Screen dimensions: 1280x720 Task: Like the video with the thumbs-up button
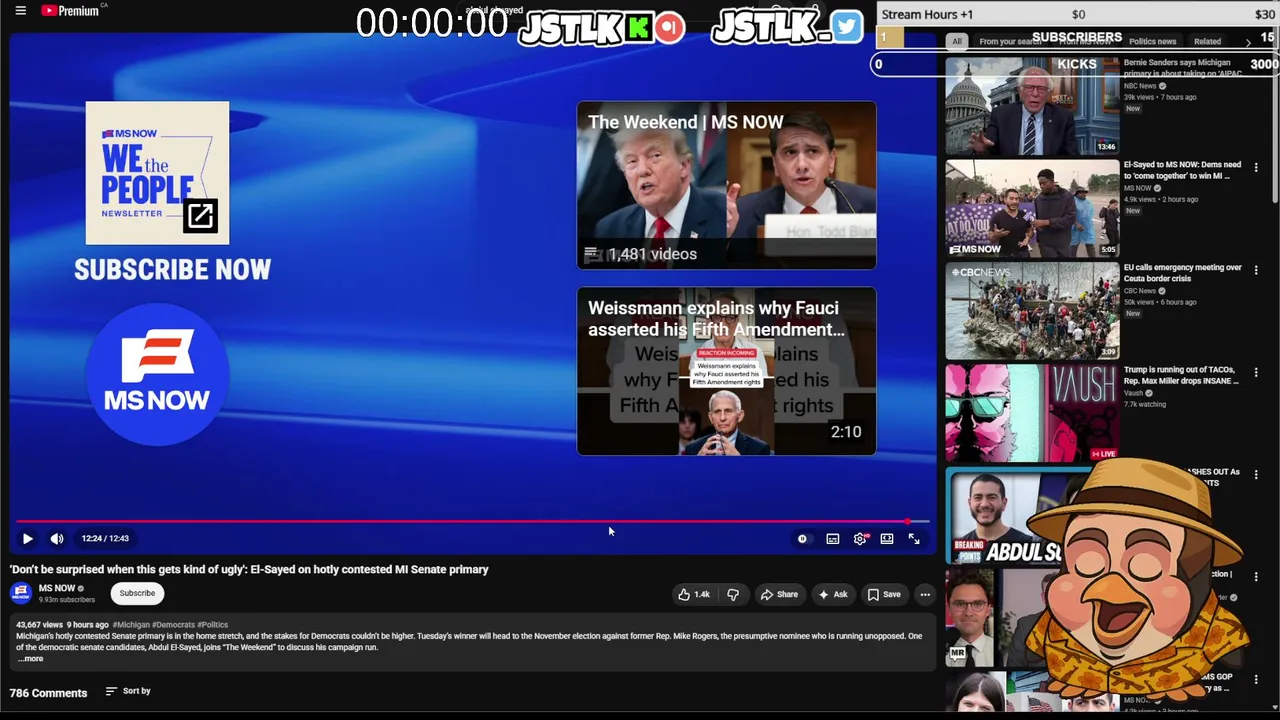point(694,594)
